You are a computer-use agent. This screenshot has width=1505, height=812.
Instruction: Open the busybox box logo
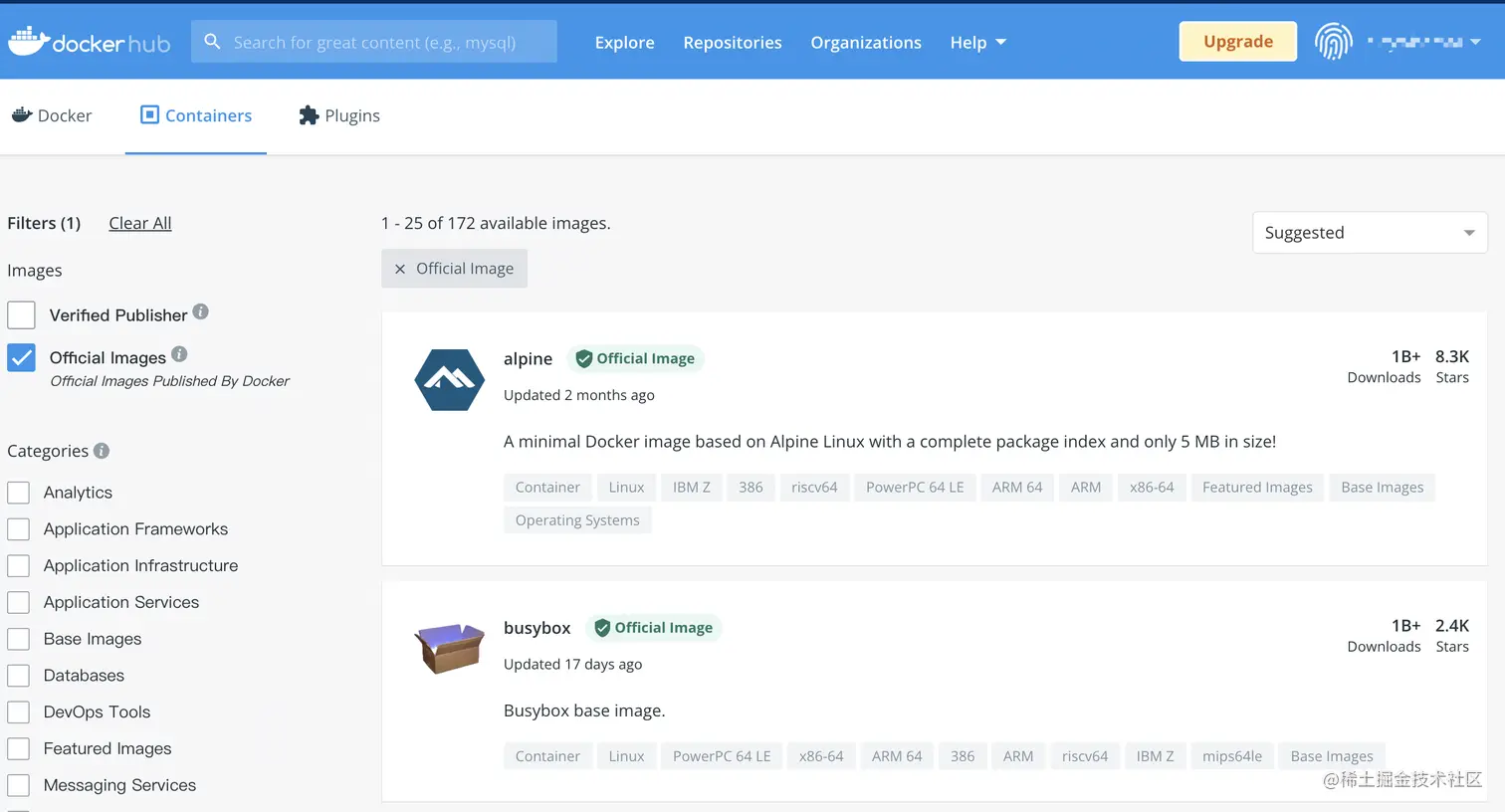[x=450, y=648]
